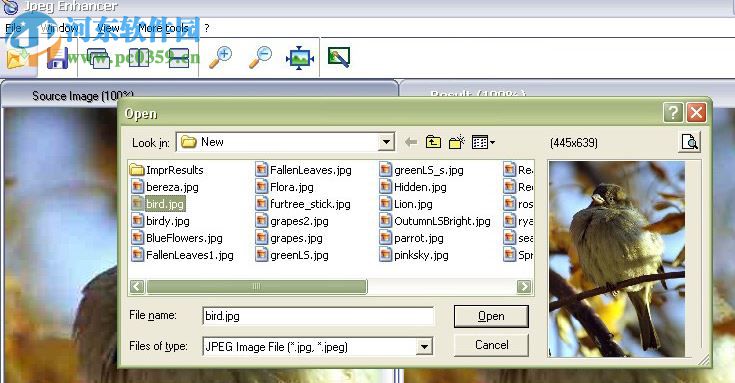This screenshot has width=735, height=383.
Task: Click the save floppy disk icon
Action: pyautogui.click(x=57, y=58)
